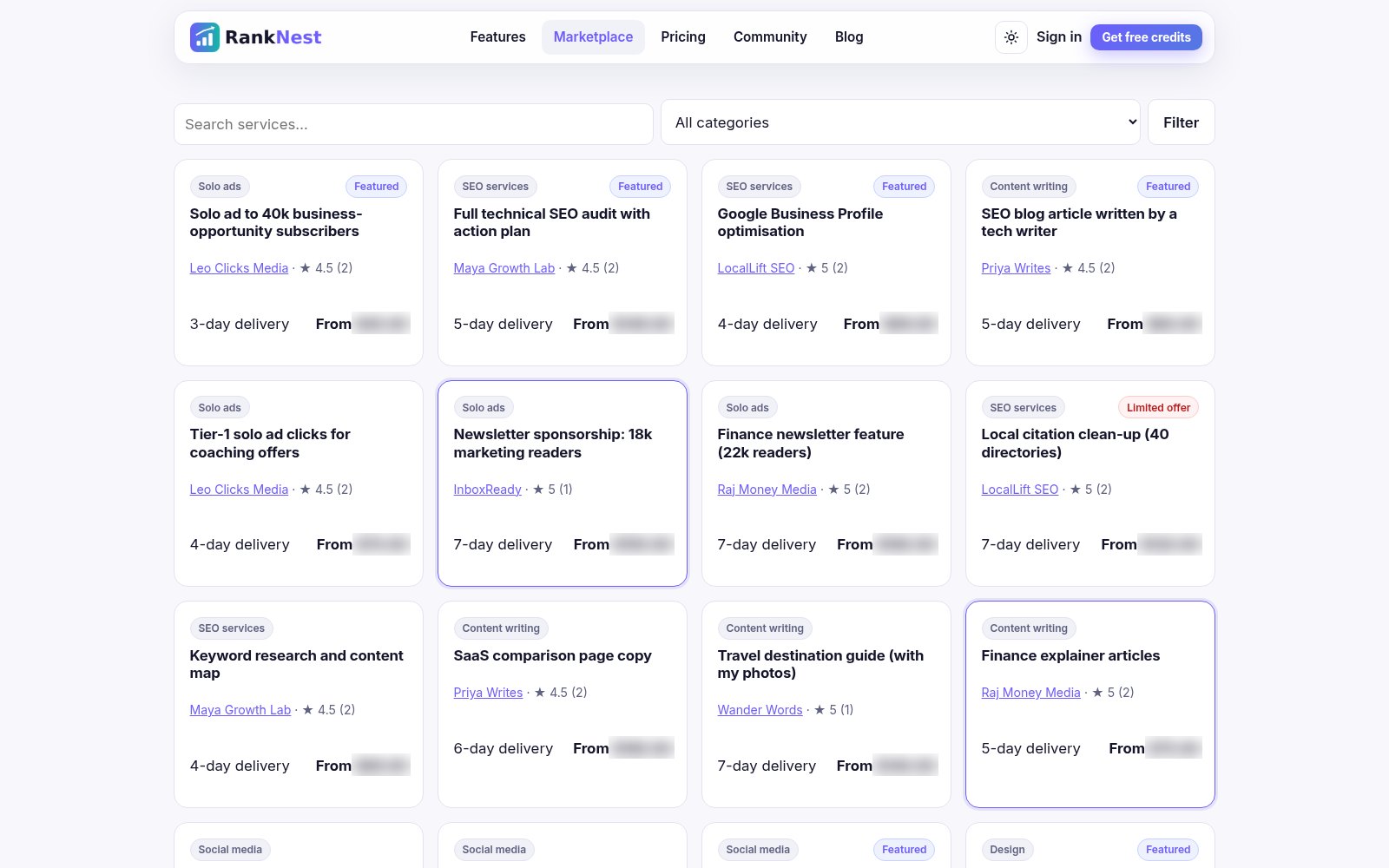1389x868 pixels.
Task: Go to the Features nav item
Action: coord(497,37)
